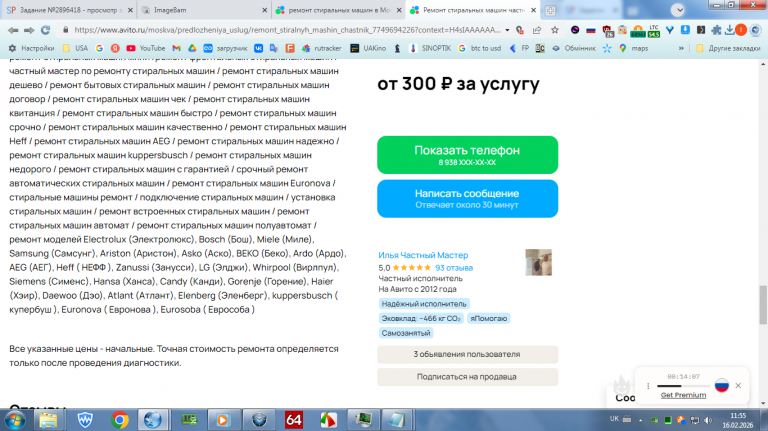768x431 pixels.
Task: Open the USA bookmarks folder
Action: click(x=75, y=48)
